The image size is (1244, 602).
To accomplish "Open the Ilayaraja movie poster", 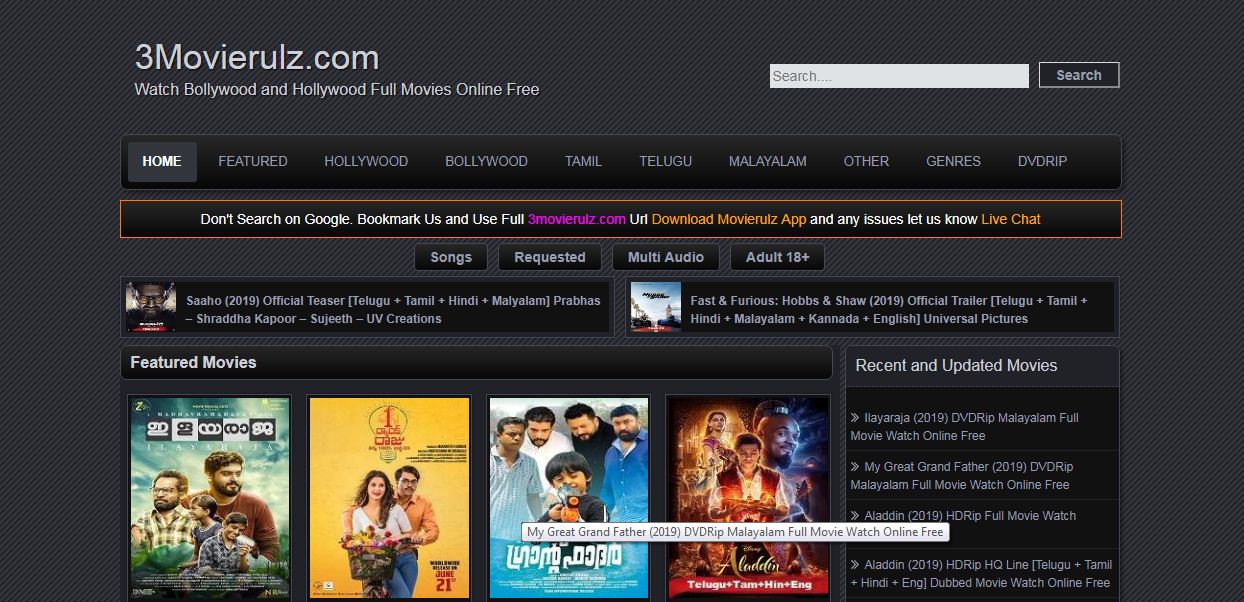I will point(210,498).
